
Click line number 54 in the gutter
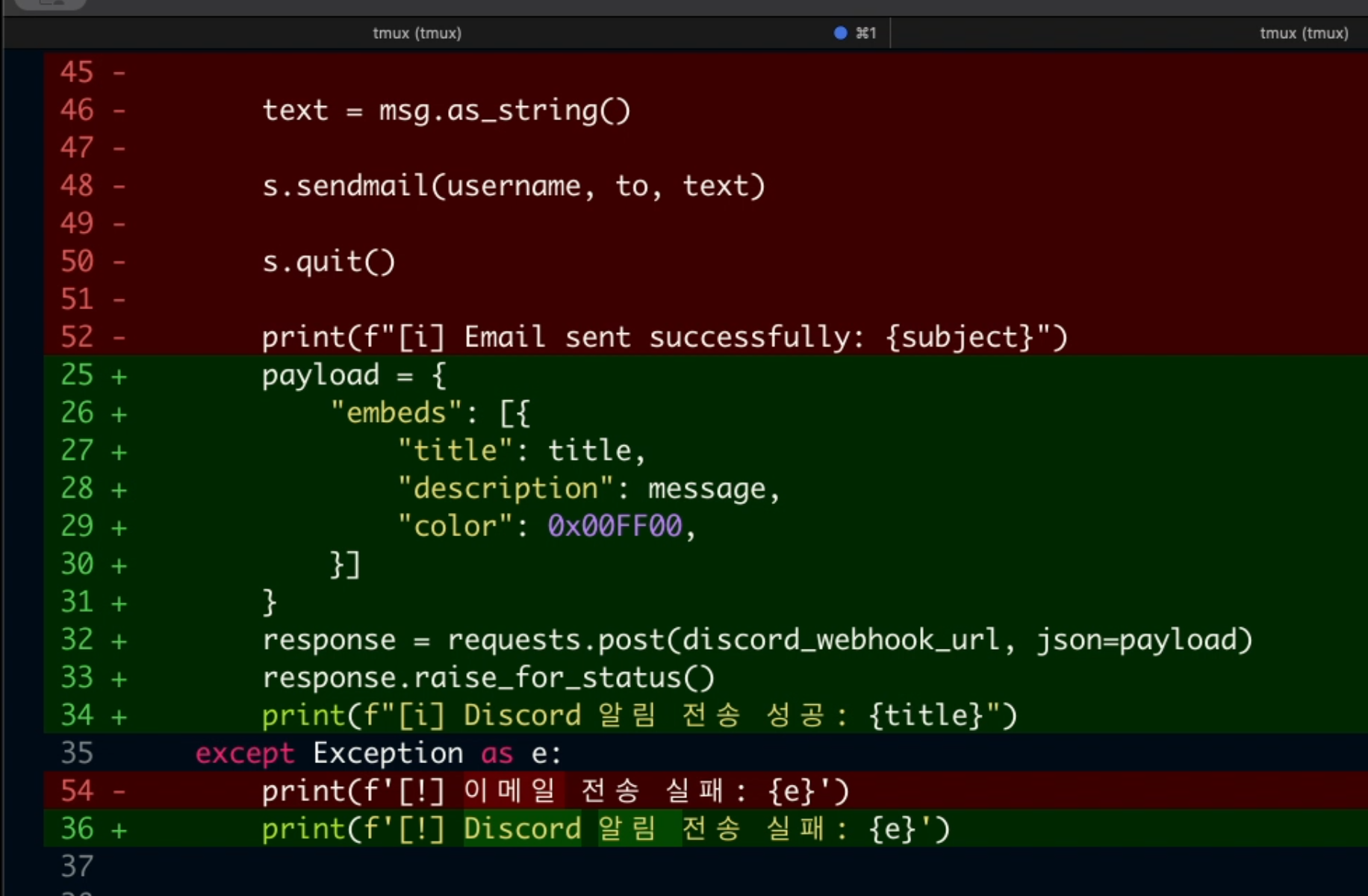click(77, 791)
